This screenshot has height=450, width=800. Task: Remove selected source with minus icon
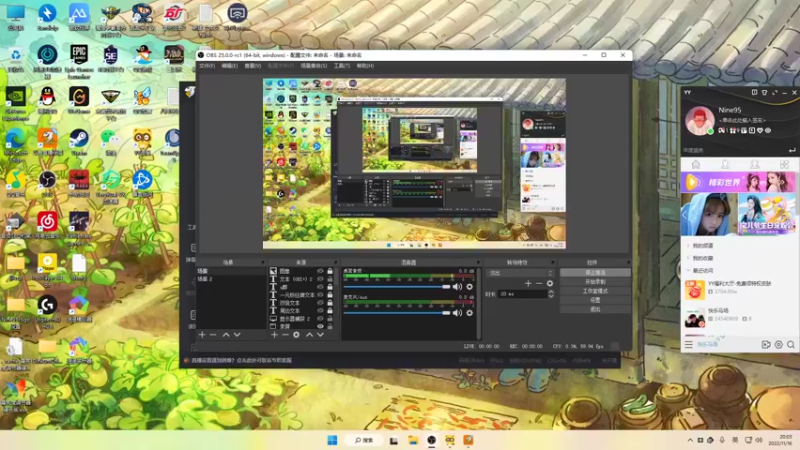[x=285, y=335]
